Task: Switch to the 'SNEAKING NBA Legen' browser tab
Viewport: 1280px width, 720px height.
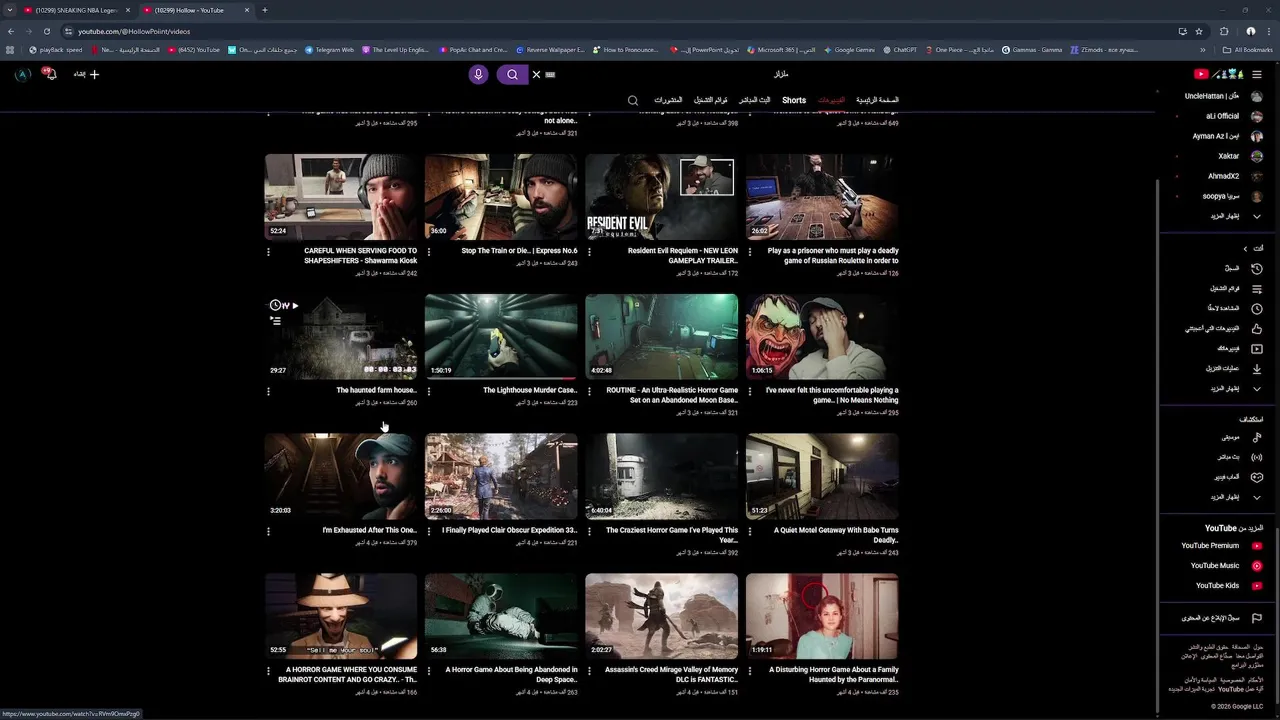Action: click(75, 10)
